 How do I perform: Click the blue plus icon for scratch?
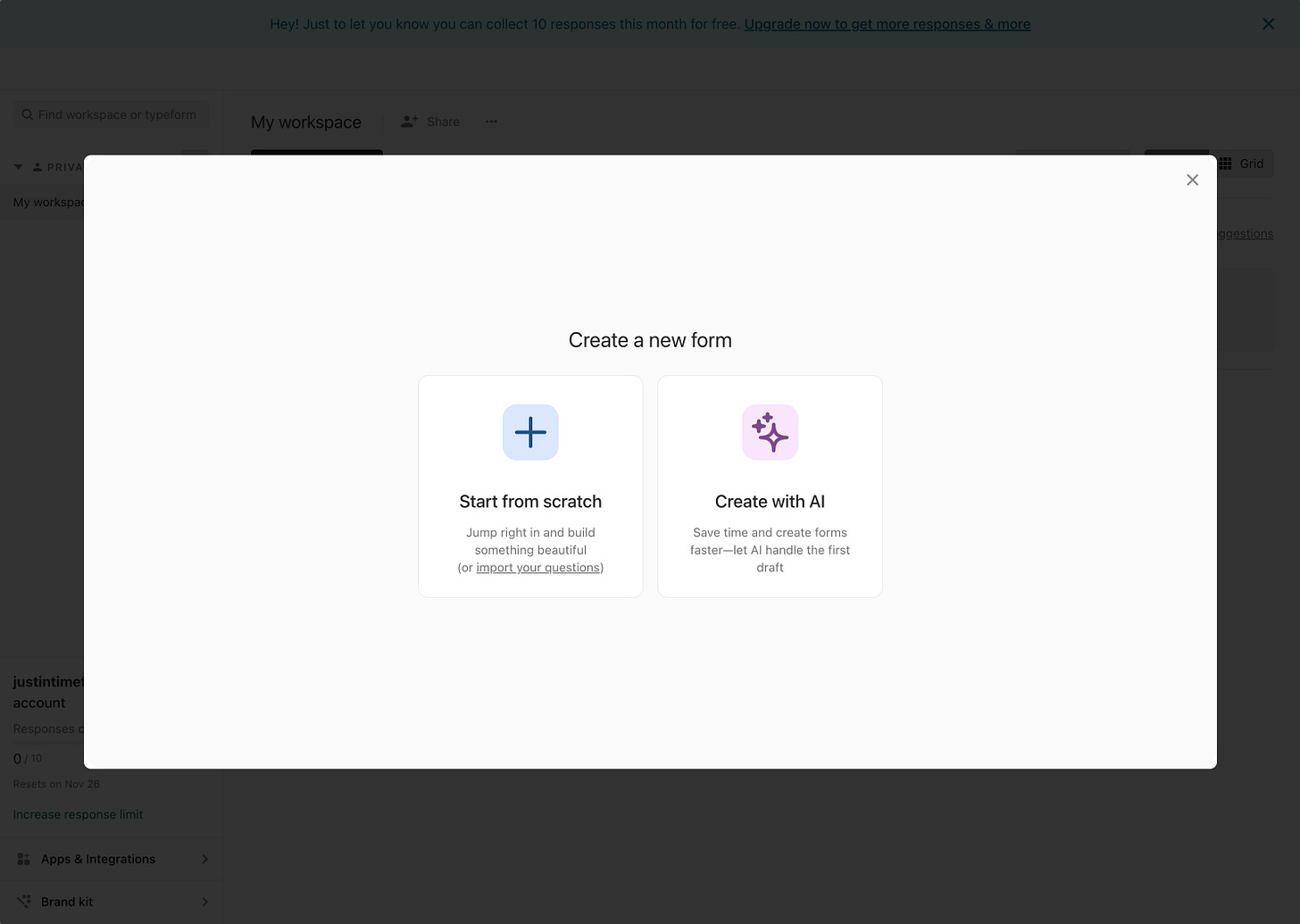tap(530, 432)
